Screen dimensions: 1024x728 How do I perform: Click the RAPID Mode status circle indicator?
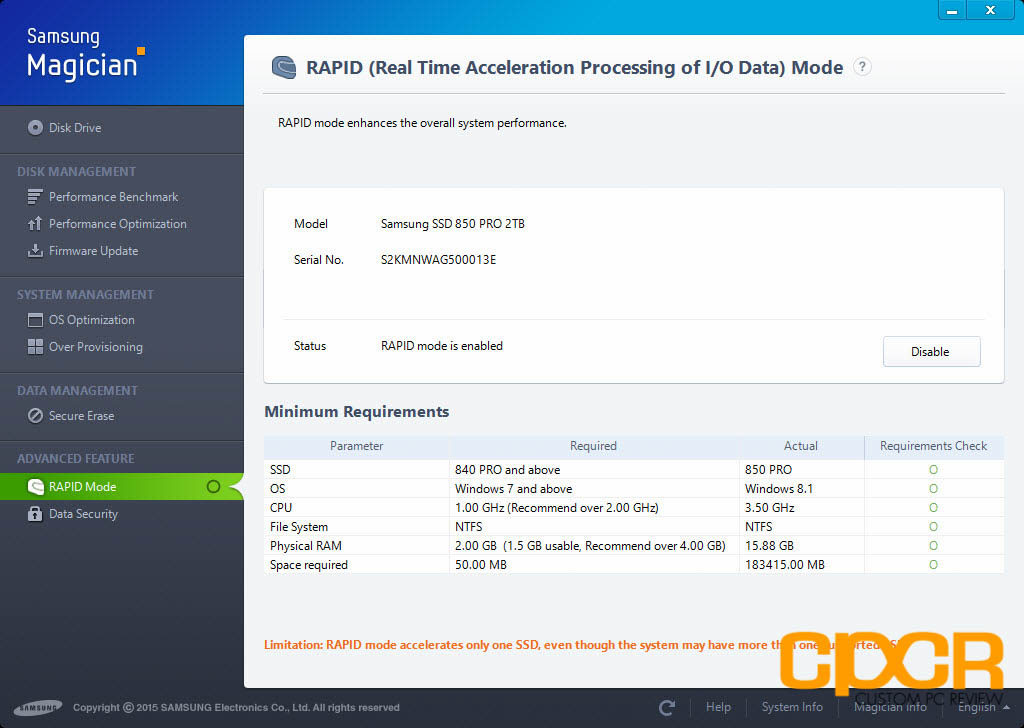(x=213, y=486)
